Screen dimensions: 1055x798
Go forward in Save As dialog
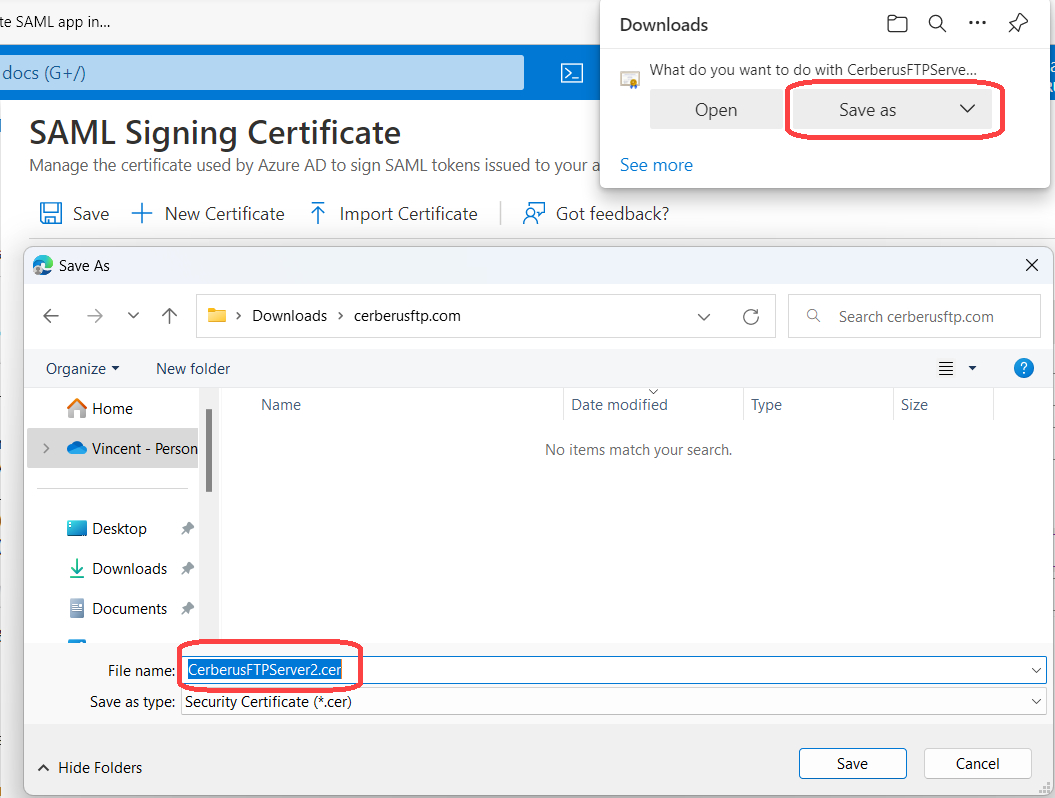[x=95, y=316]
